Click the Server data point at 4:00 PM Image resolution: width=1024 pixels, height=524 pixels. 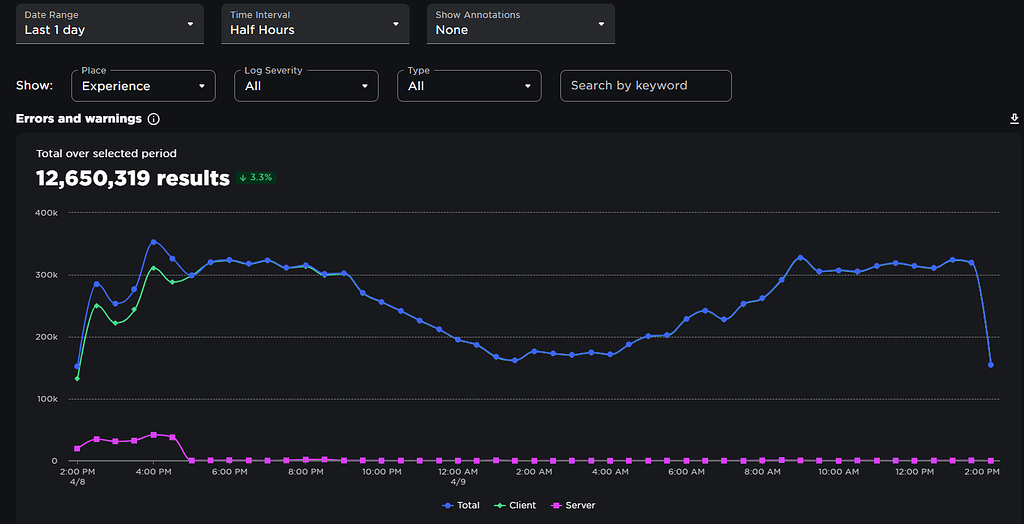click(x=153, y=435)
